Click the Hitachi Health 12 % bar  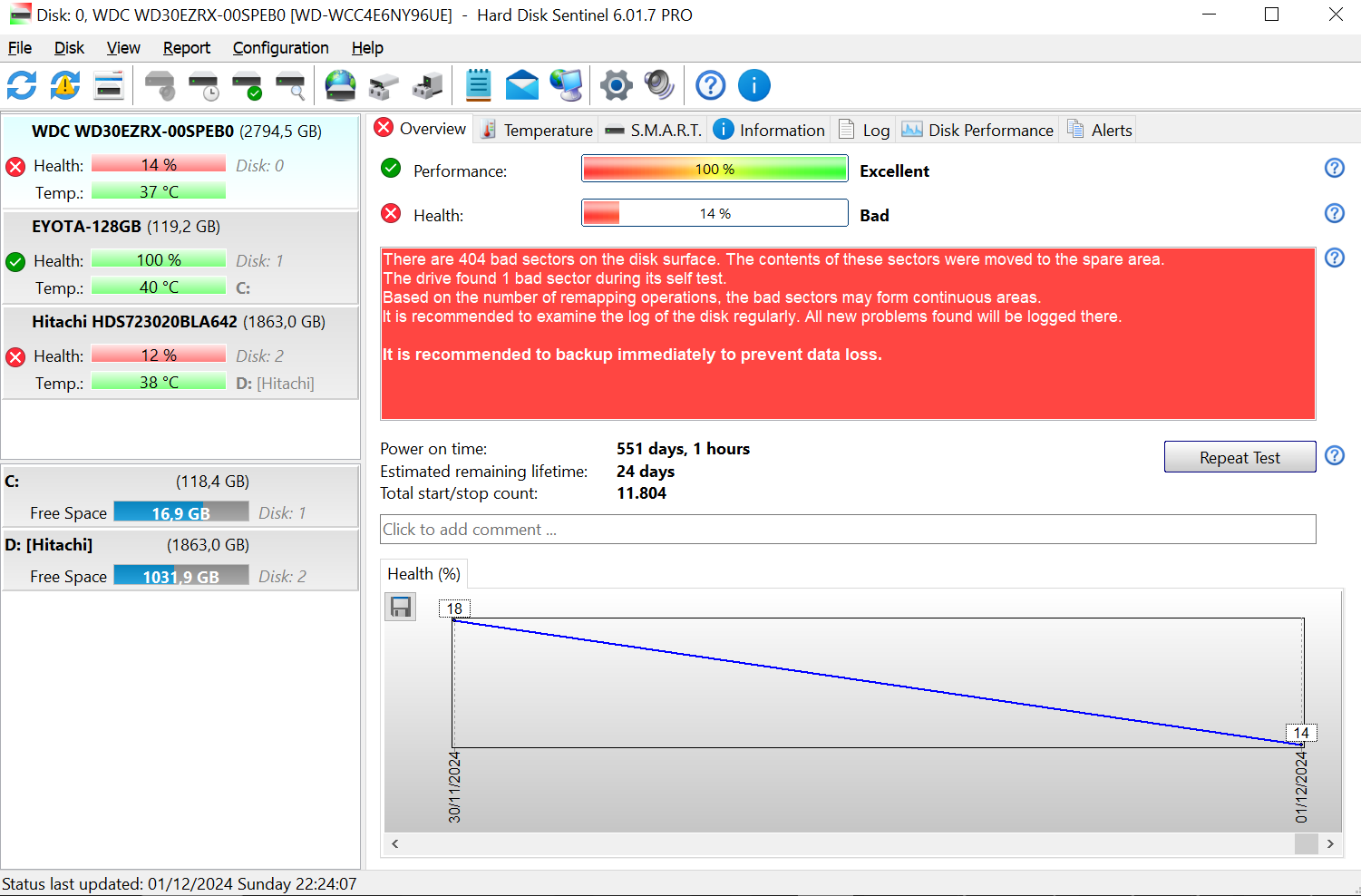click(159, 355)
